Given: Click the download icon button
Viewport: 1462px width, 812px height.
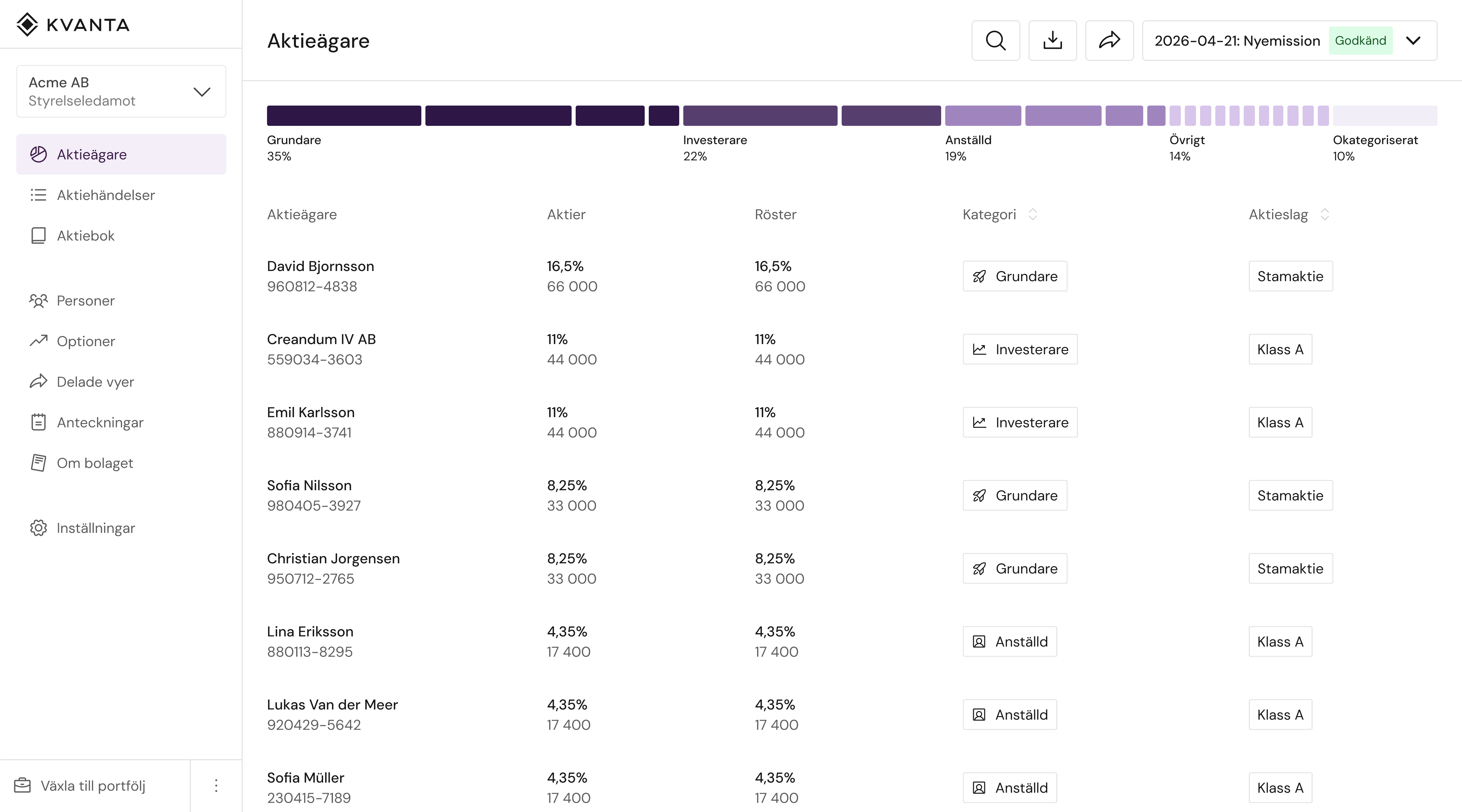Looking at the screenshot, I should pos(1052,41).
